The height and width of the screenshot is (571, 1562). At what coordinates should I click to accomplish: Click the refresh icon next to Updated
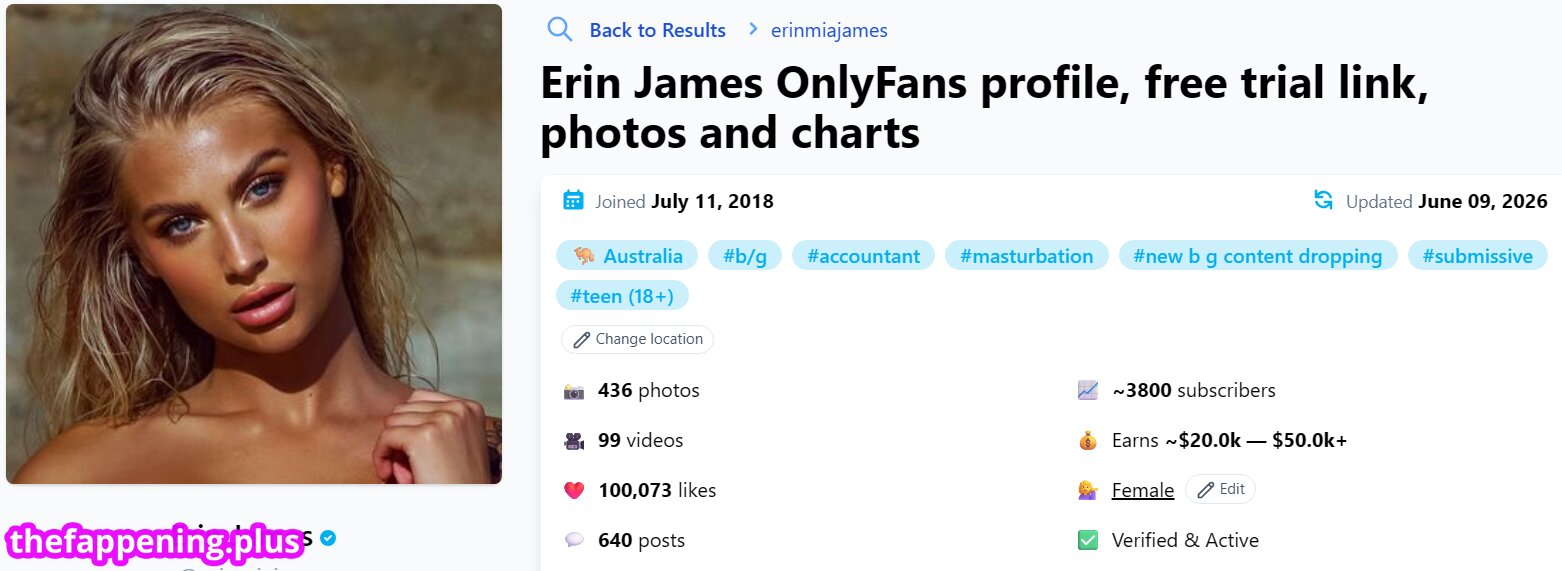[x=1323, y=200]
